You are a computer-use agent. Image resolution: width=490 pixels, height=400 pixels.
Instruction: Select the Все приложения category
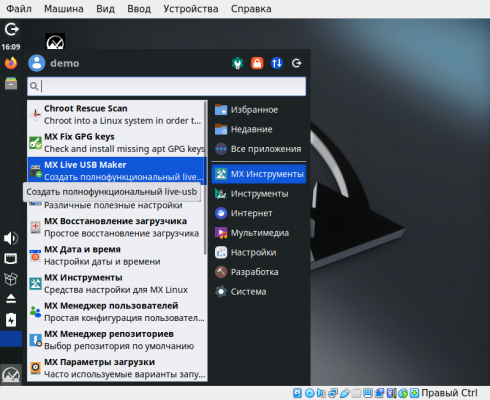pyautogui.click(x=259, y=149)
